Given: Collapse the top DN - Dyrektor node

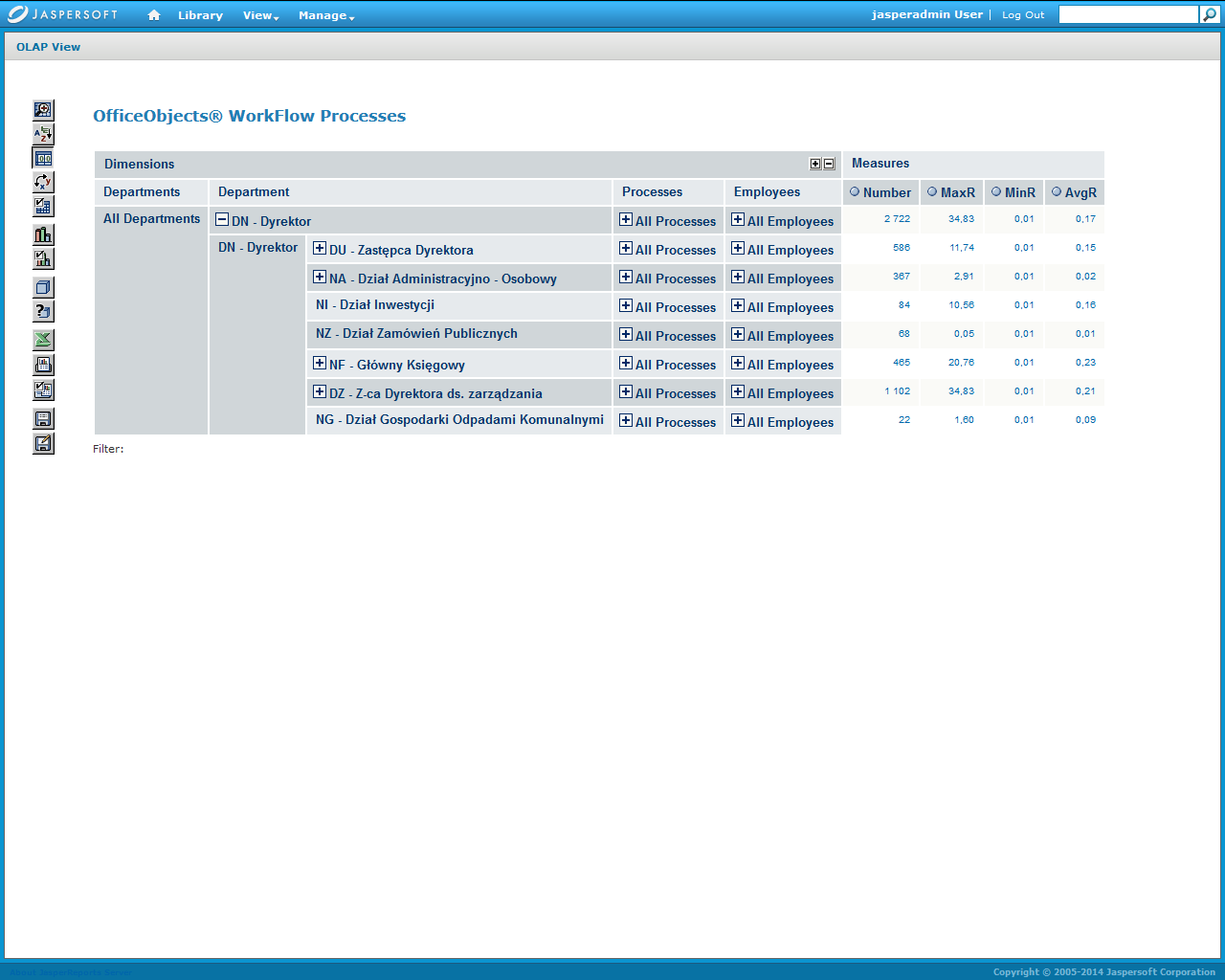Looking at the screenshot, I should [x=222, y=219].
